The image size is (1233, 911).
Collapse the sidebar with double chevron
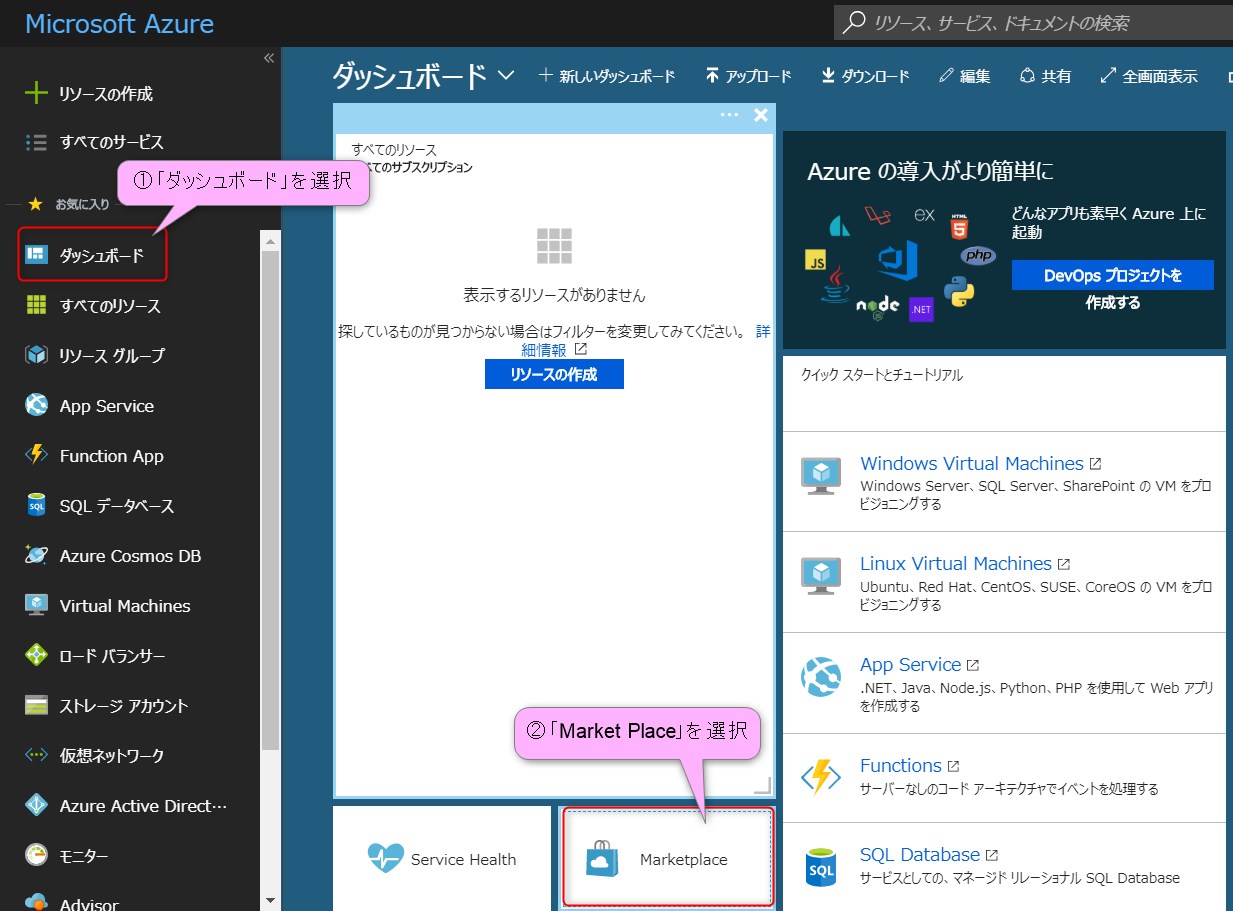click(268, 58)
